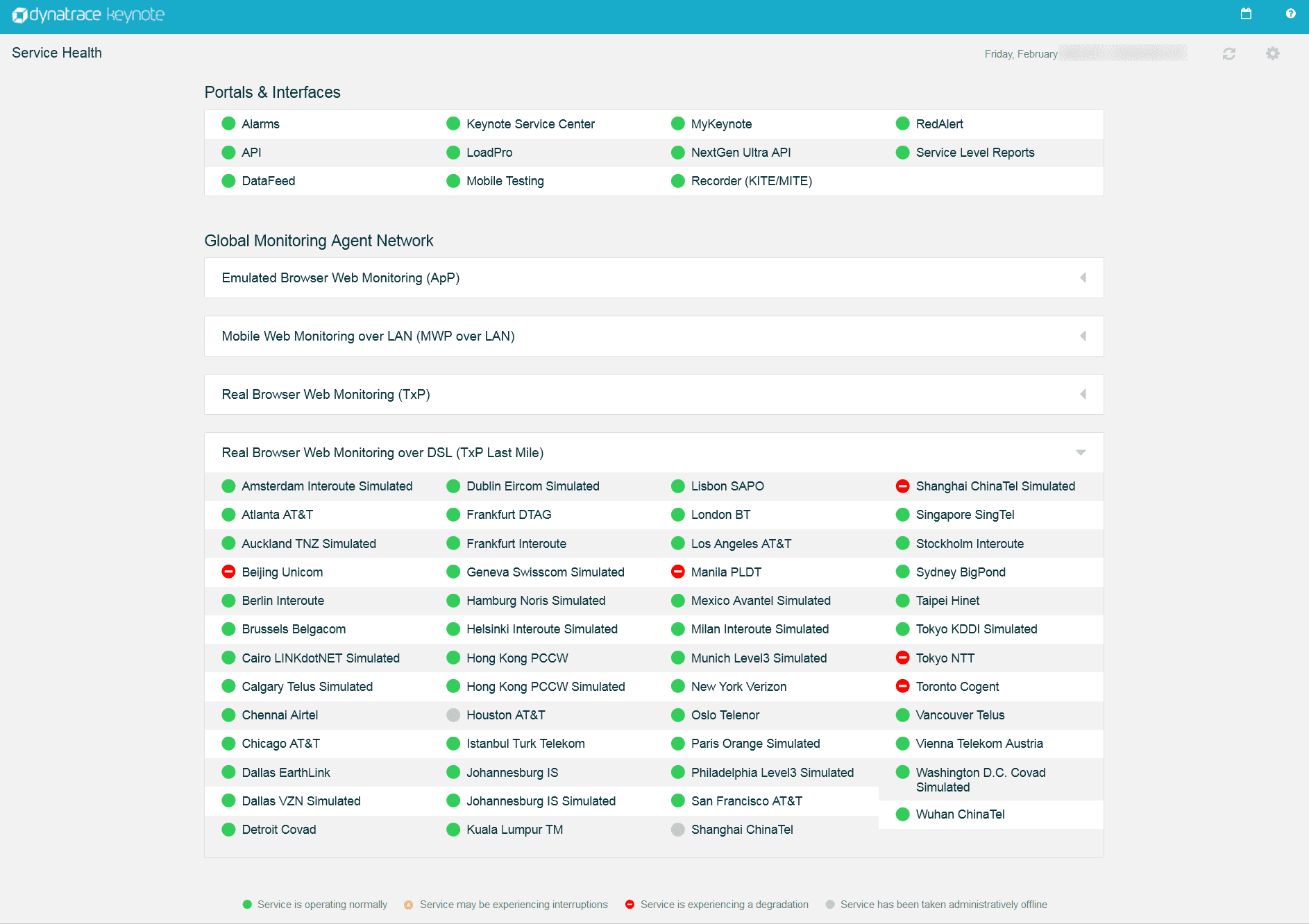Click the experiencing interruptions legend icon
The image size is (1309, 924).
click(408, 905)
